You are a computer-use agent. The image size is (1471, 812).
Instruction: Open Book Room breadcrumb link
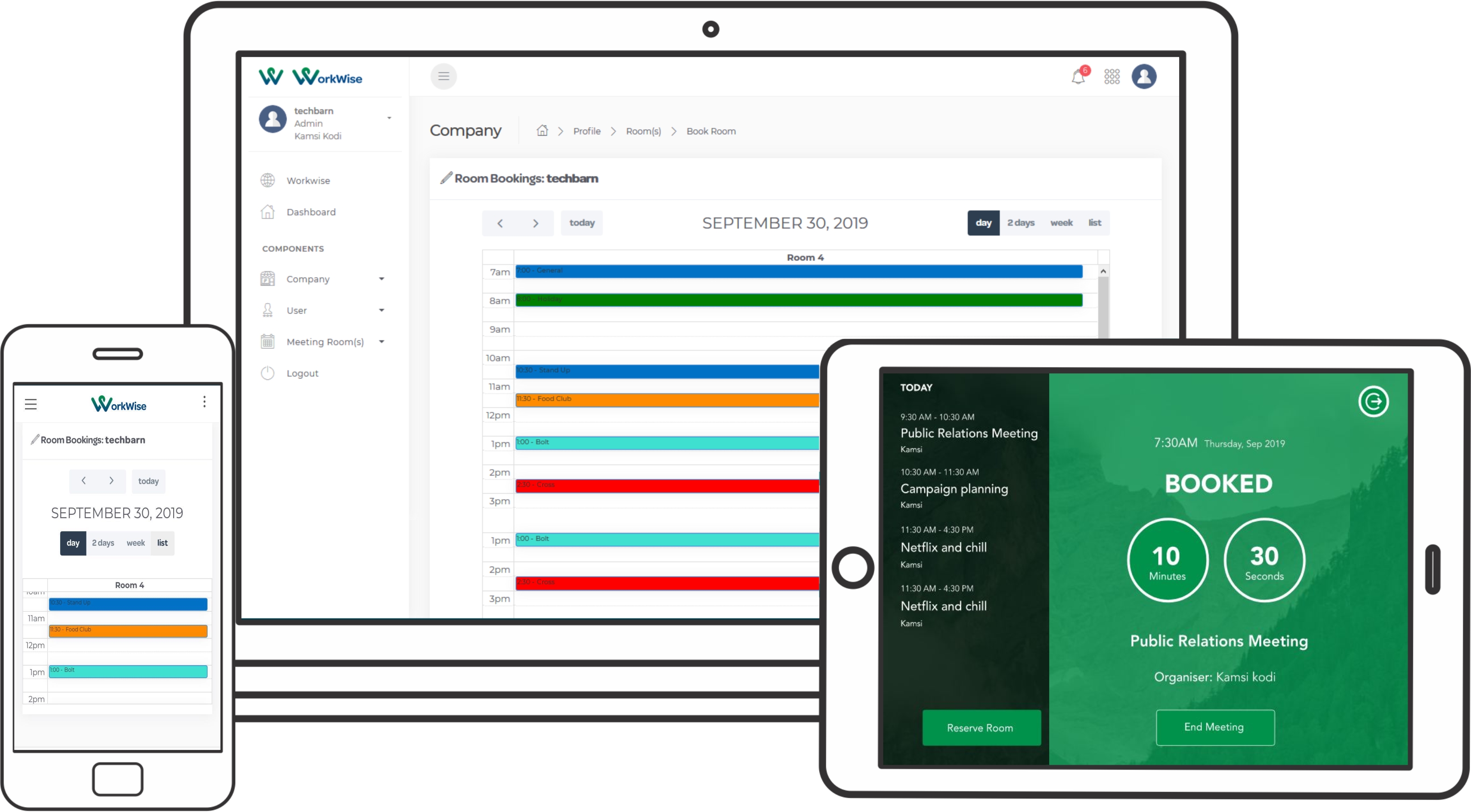pyautogui.click(x=711, y=131)
